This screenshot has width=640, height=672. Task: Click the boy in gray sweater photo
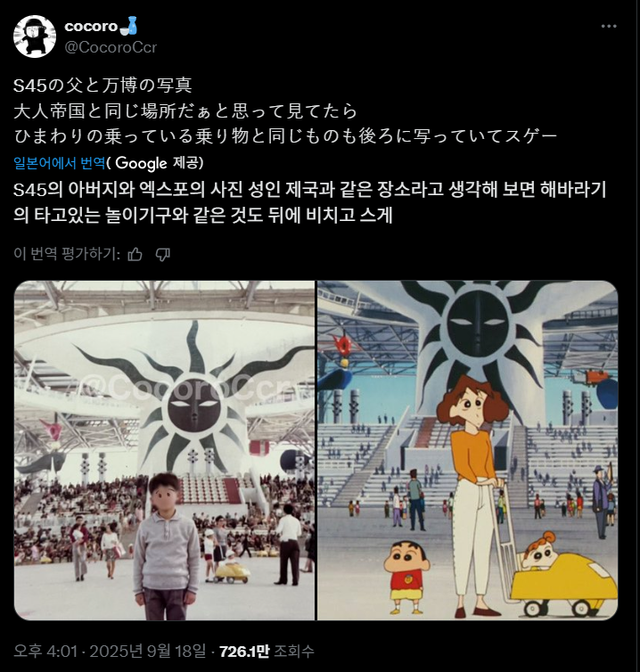tap(166, 546)
